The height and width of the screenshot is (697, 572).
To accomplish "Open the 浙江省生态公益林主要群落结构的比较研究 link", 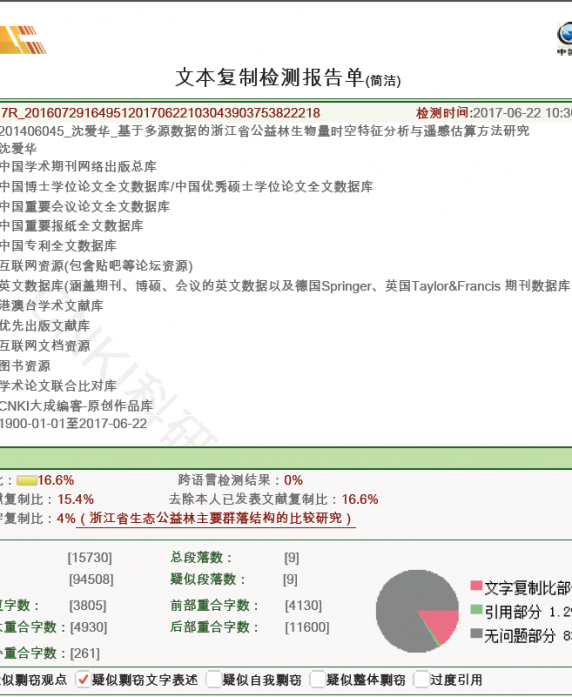I will point(216,518).
